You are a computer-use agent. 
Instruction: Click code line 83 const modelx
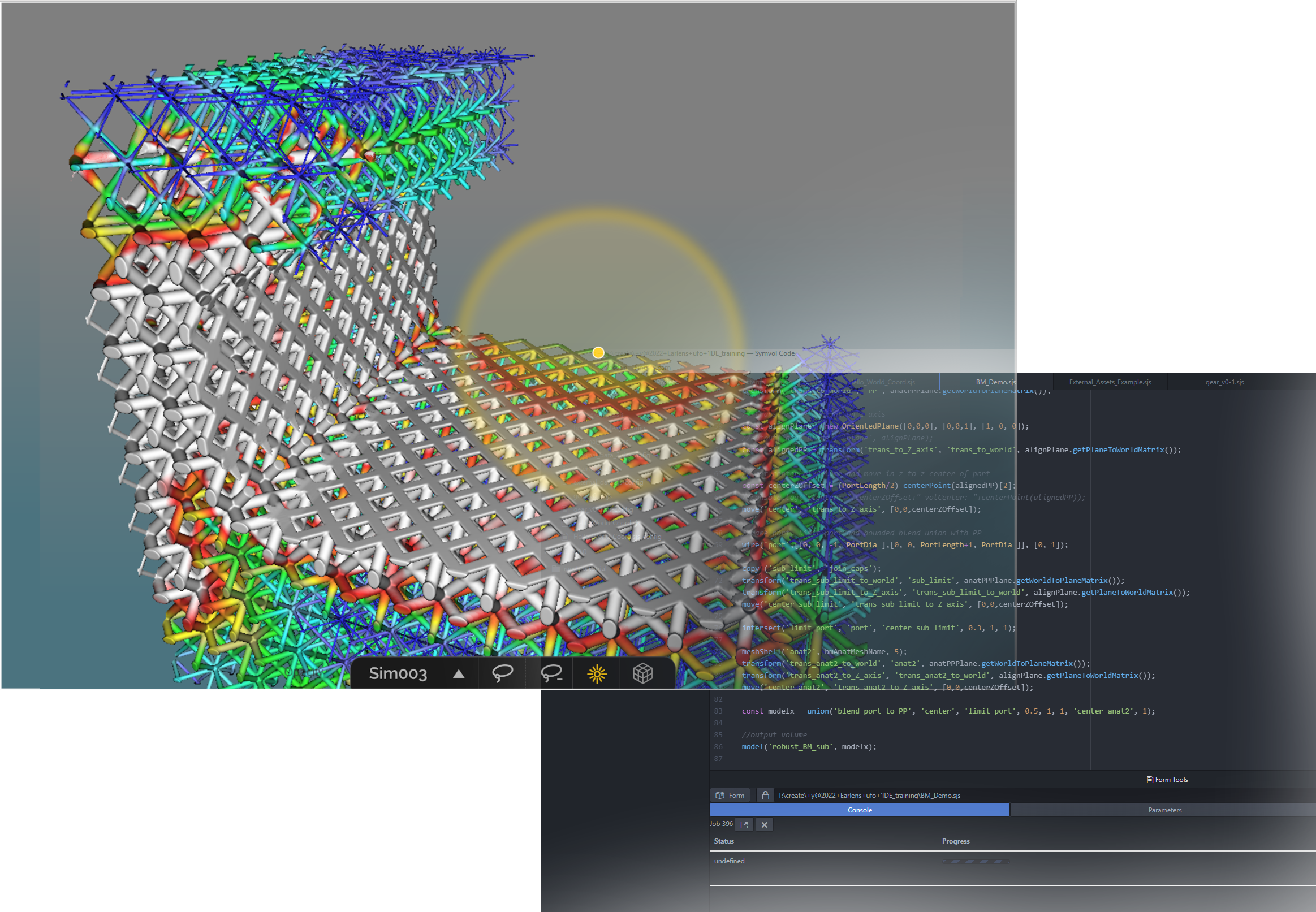coord(948,711)
